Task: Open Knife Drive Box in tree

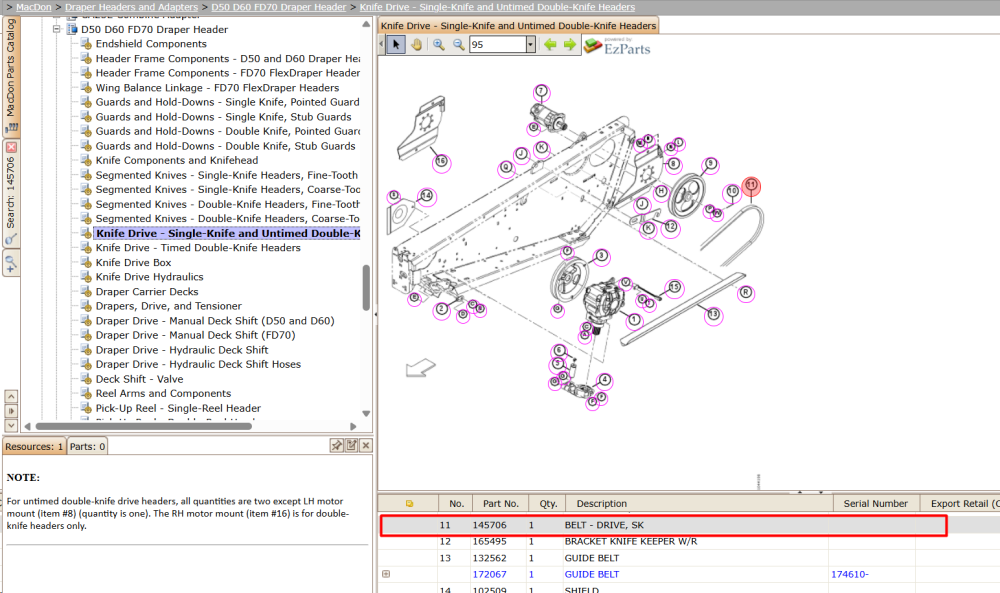Action: (x=133, y=263)
